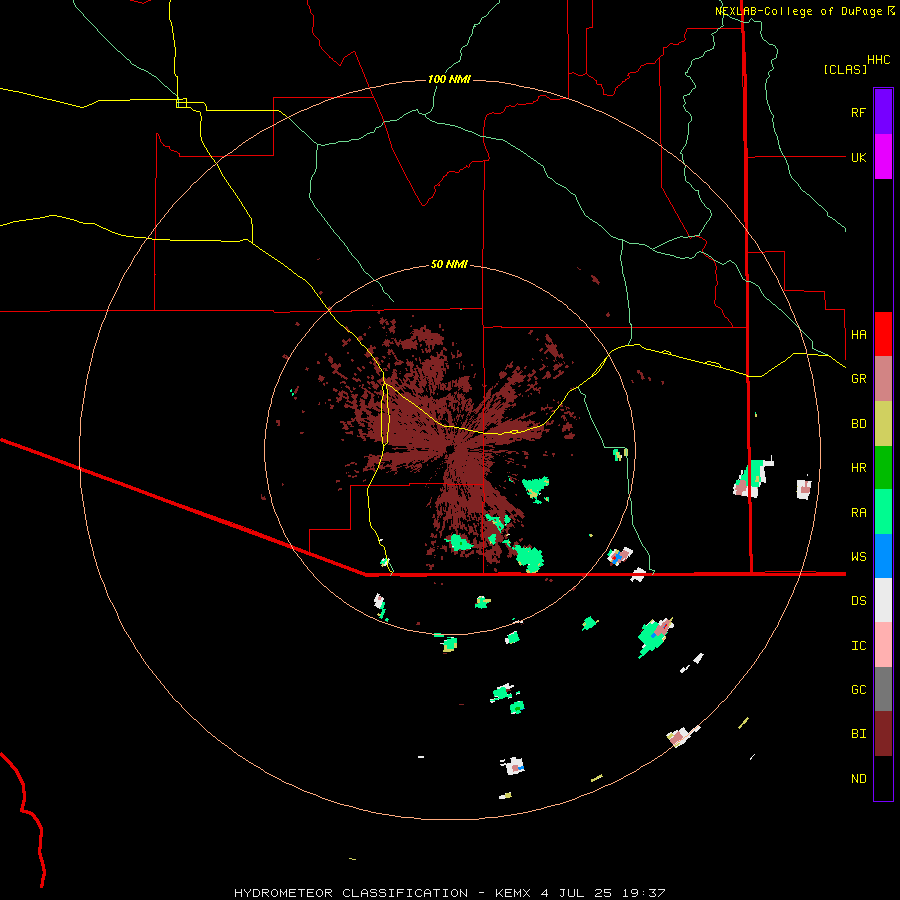Image resolution: width=900 pixels, height=900 pixels.
Task: Click the magenta UK color swatch
Action: [x=883, y=157]
